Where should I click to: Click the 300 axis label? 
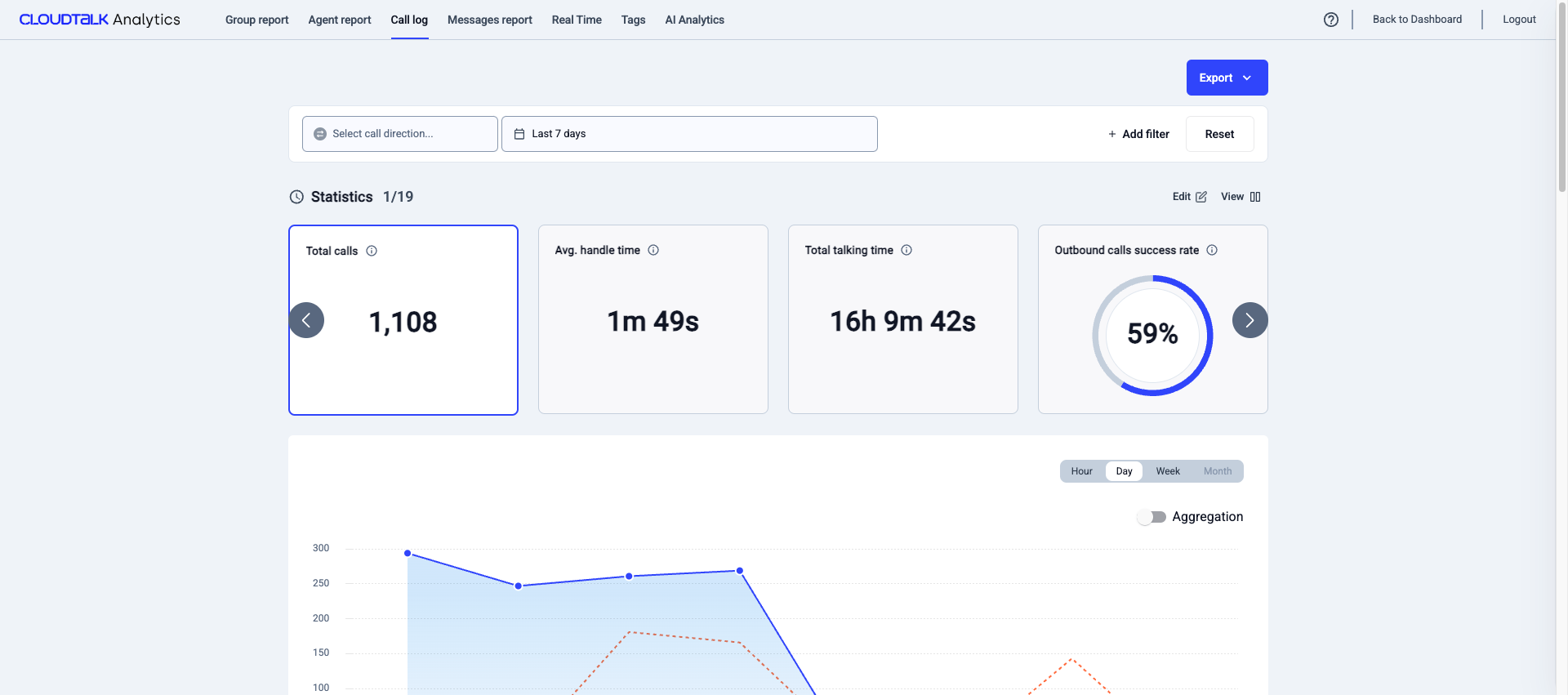pyautogui.click(x=321, y=548)
